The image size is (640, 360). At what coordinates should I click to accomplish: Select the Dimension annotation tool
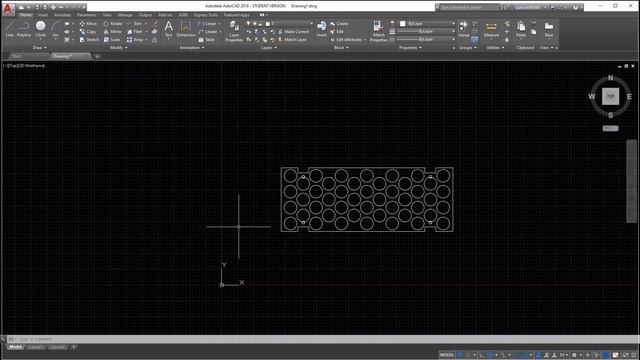point(186,29)
